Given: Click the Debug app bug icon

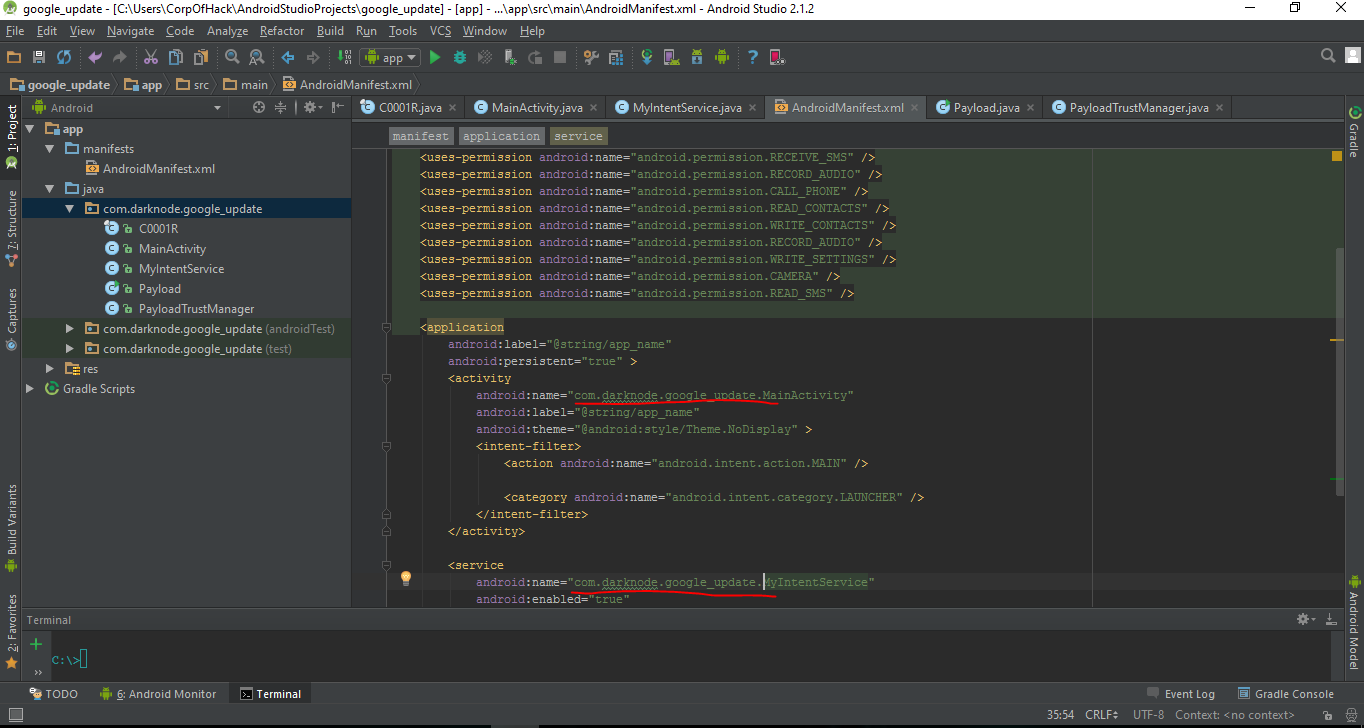Looking at the screenshot, I should 460,58.
